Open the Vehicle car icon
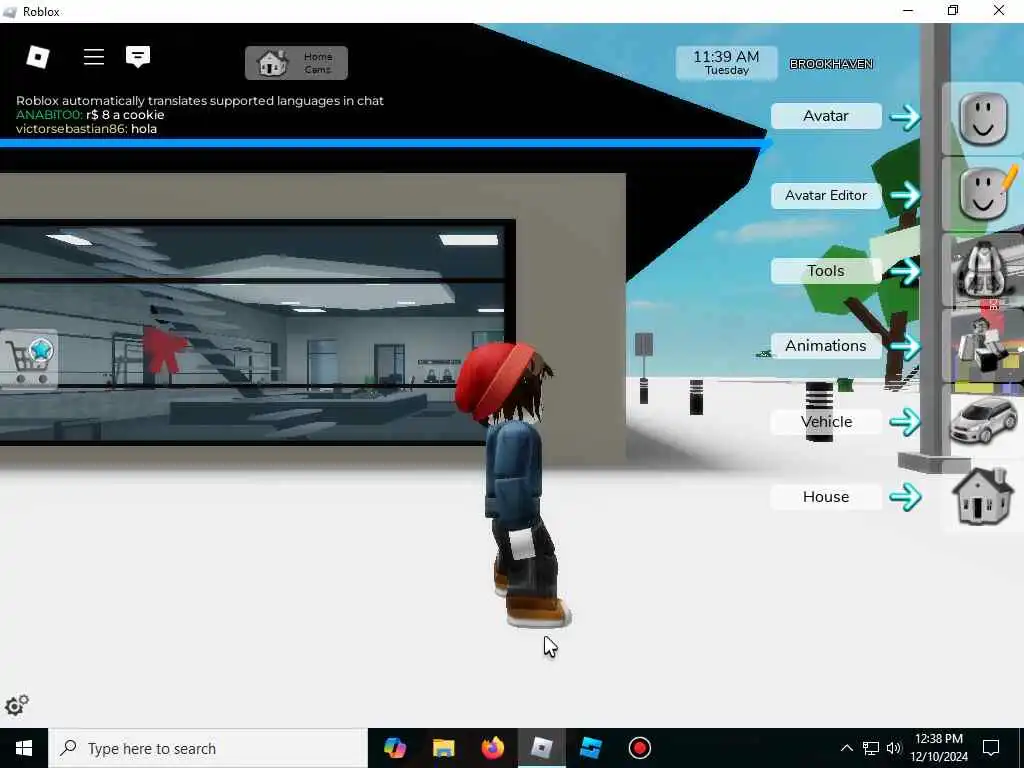1024x768 pixels. [x=984, y=421]
